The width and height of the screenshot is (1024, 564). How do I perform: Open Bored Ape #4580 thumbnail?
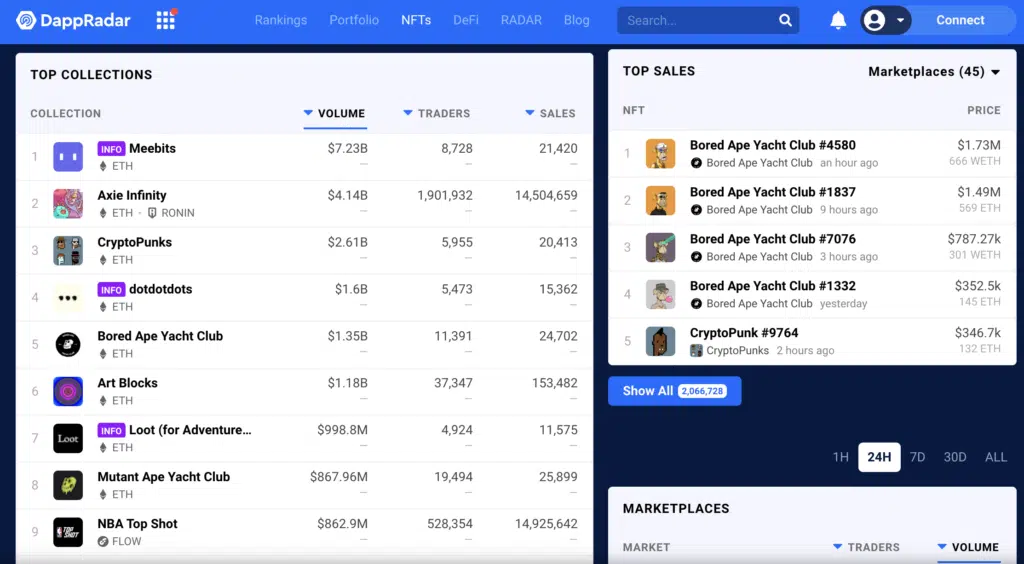(660, 153)
